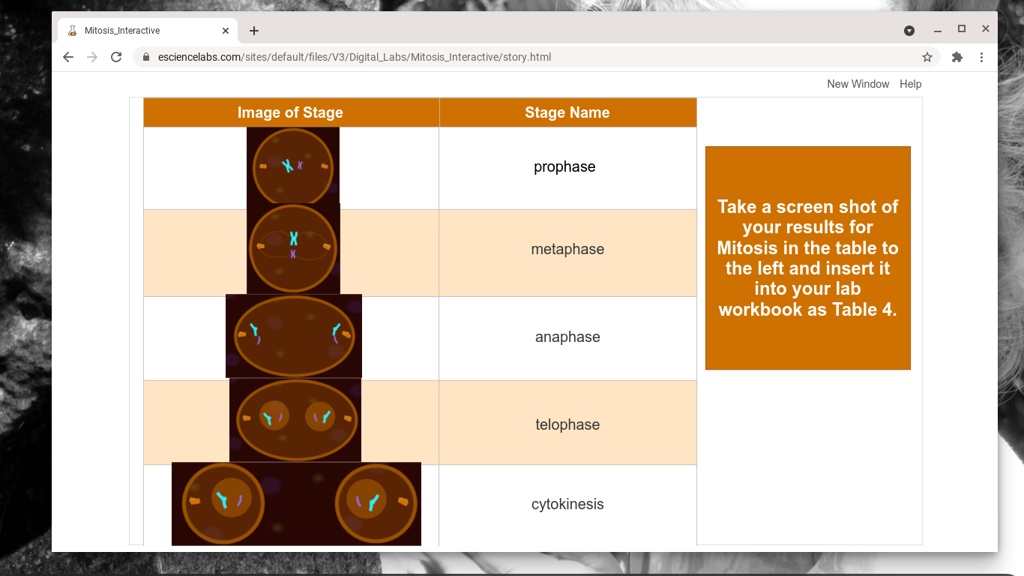Reload the page with the refresh icon

[x=116, y=57]
